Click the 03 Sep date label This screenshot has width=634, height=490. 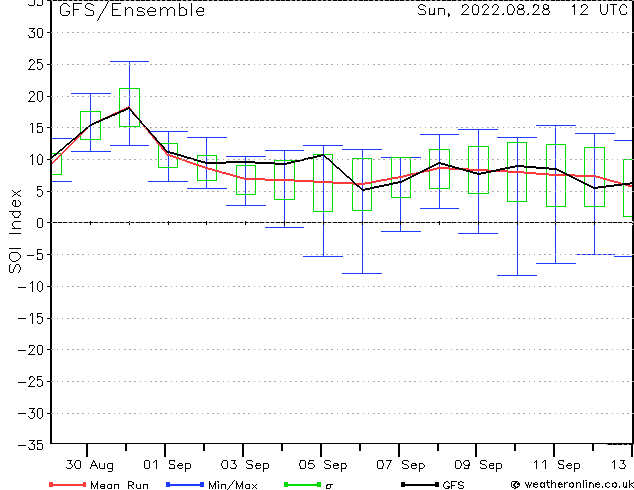245,465
